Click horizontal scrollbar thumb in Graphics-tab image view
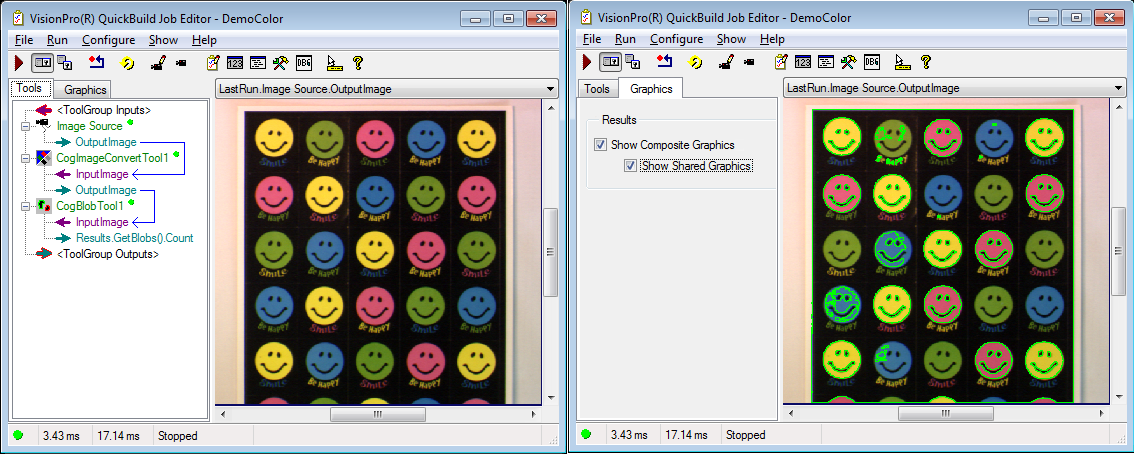Screen dimensions: 1134x454 (945, 414)
